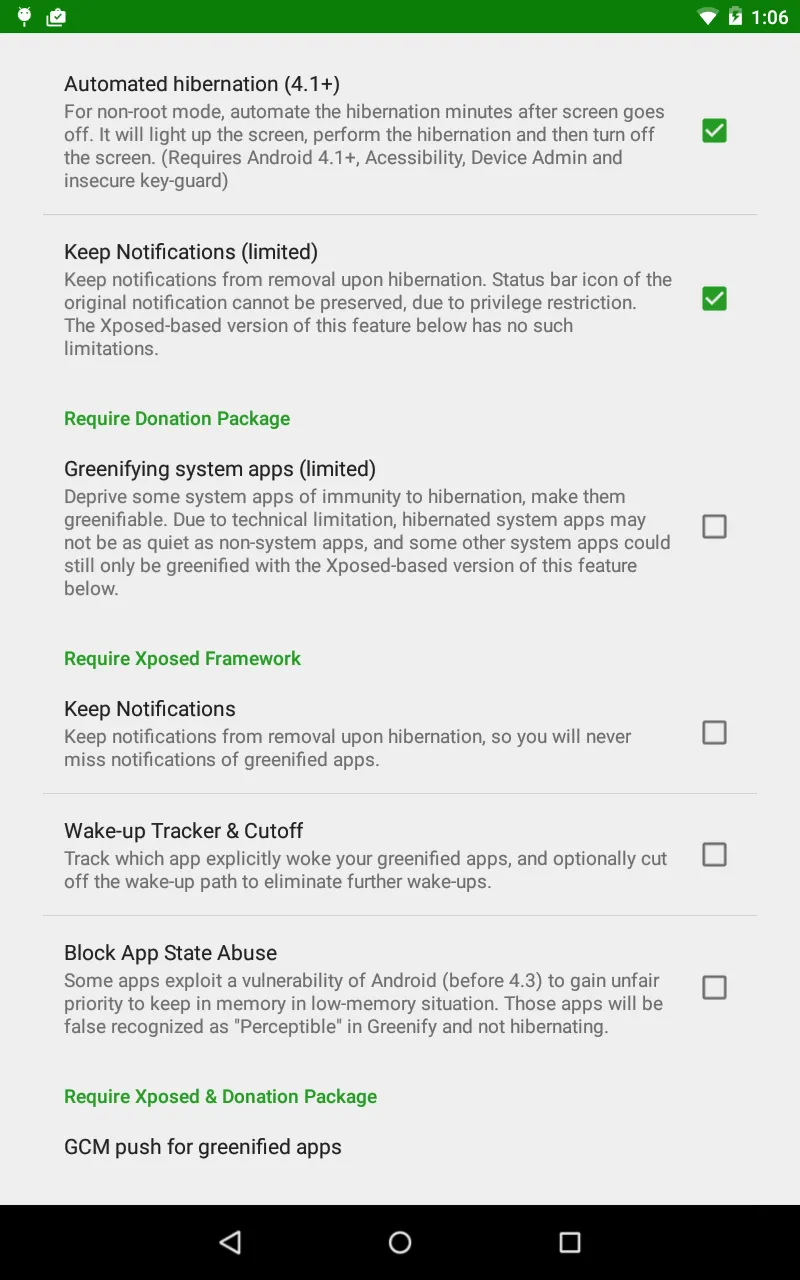Tap the Require Xposed Framework header
The height and width of the screenshot is (1280, 800).
tap(182, 658)
